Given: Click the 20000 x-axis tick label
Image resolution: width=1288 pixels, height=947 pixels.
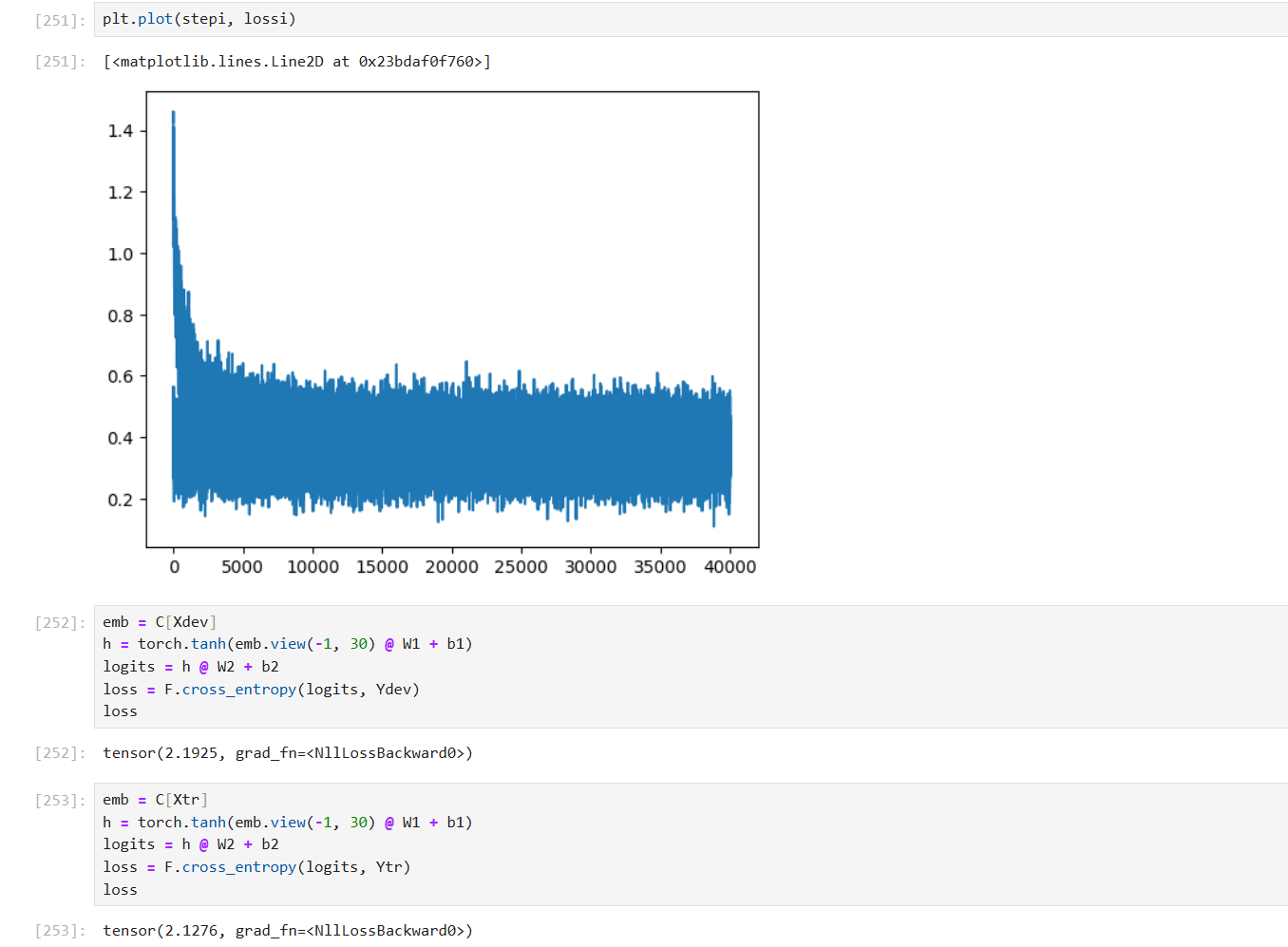Looking at the screenshot, I should click(451, 567).
